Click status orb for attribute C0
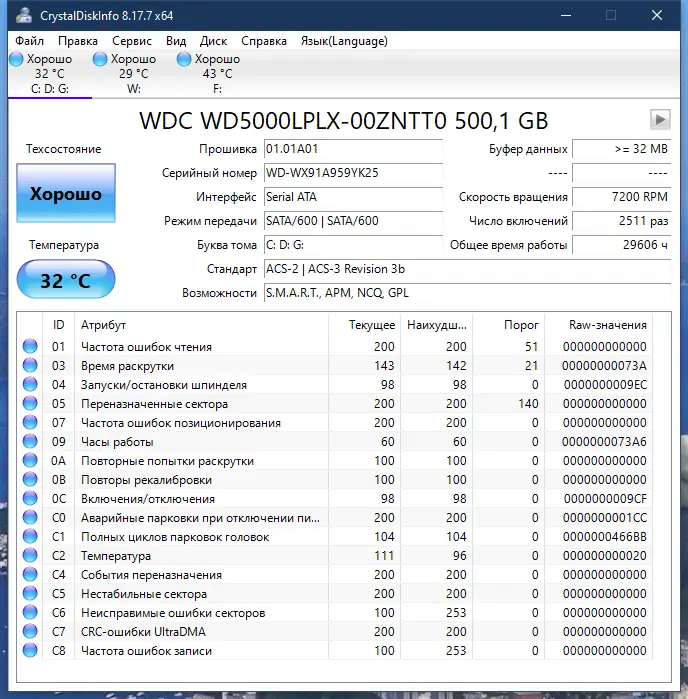 coord(30,517)
